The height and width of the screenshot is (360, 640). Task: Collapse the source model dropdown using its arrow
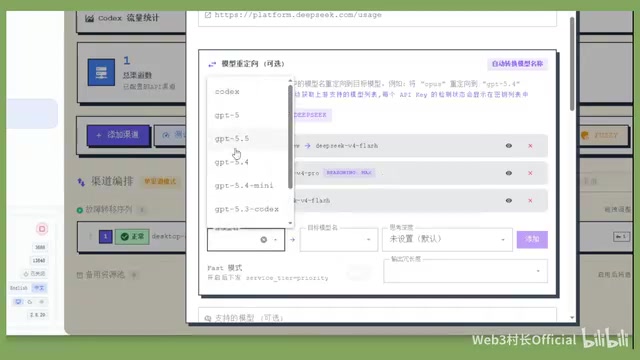pos(276,240)
